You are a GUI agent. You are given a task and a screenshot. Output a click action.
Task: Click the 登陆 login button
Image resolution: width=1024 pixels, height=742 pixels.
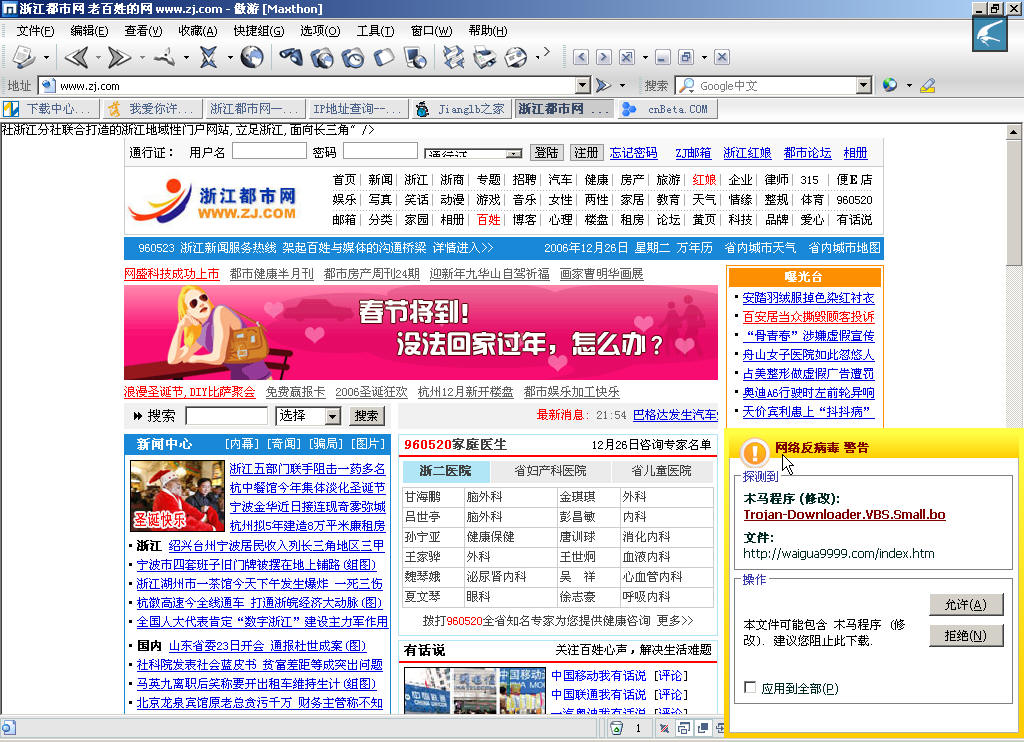coord(547,152)
